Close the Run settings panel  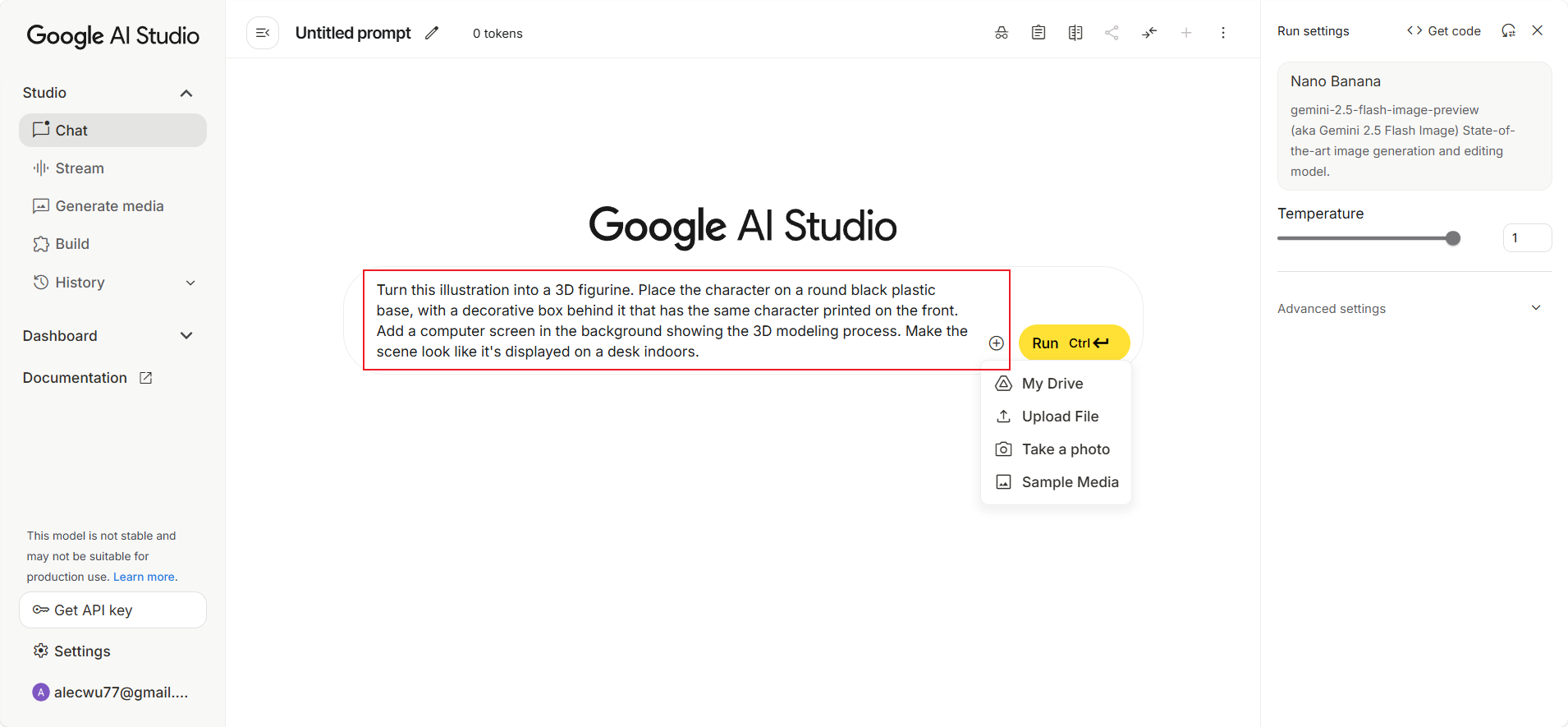tap(1538, 30)
